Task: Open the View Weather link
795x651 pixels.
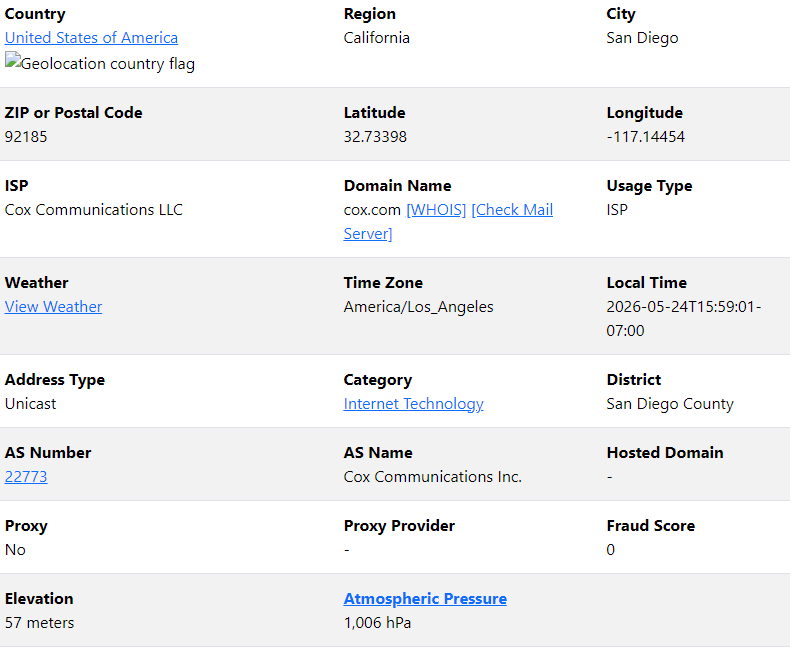Action: (x=53, y=307)
